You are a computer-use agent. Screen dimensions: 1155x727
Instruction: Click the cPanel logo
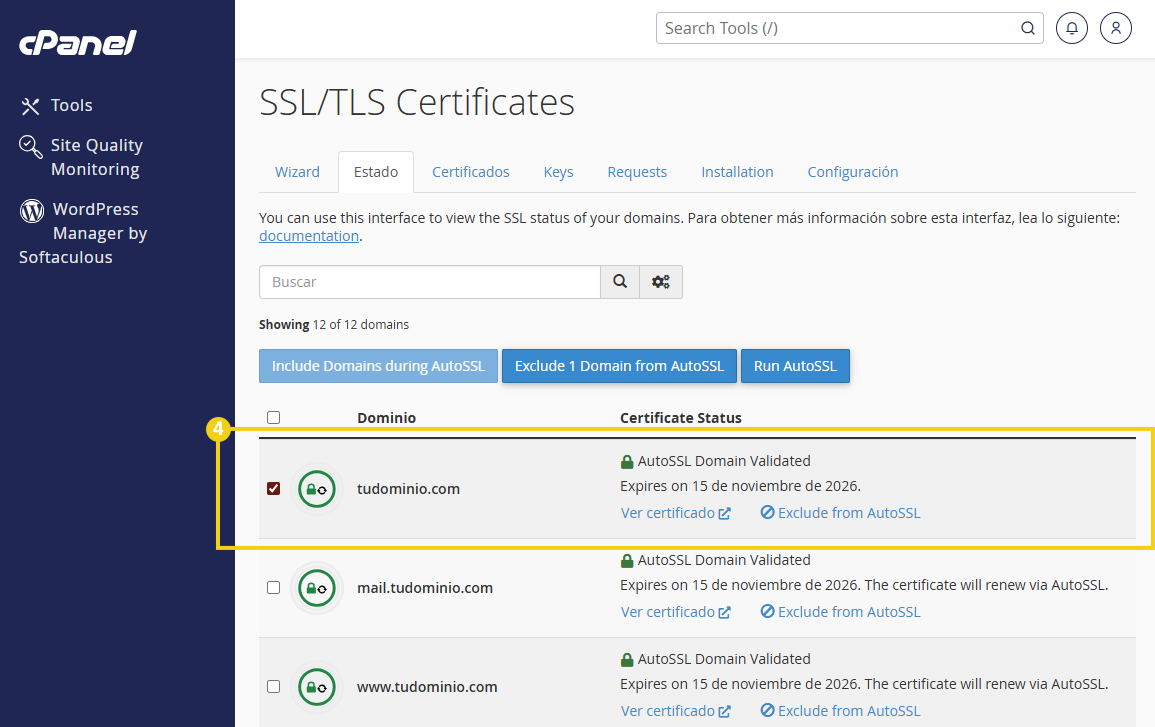pos(78,43)
